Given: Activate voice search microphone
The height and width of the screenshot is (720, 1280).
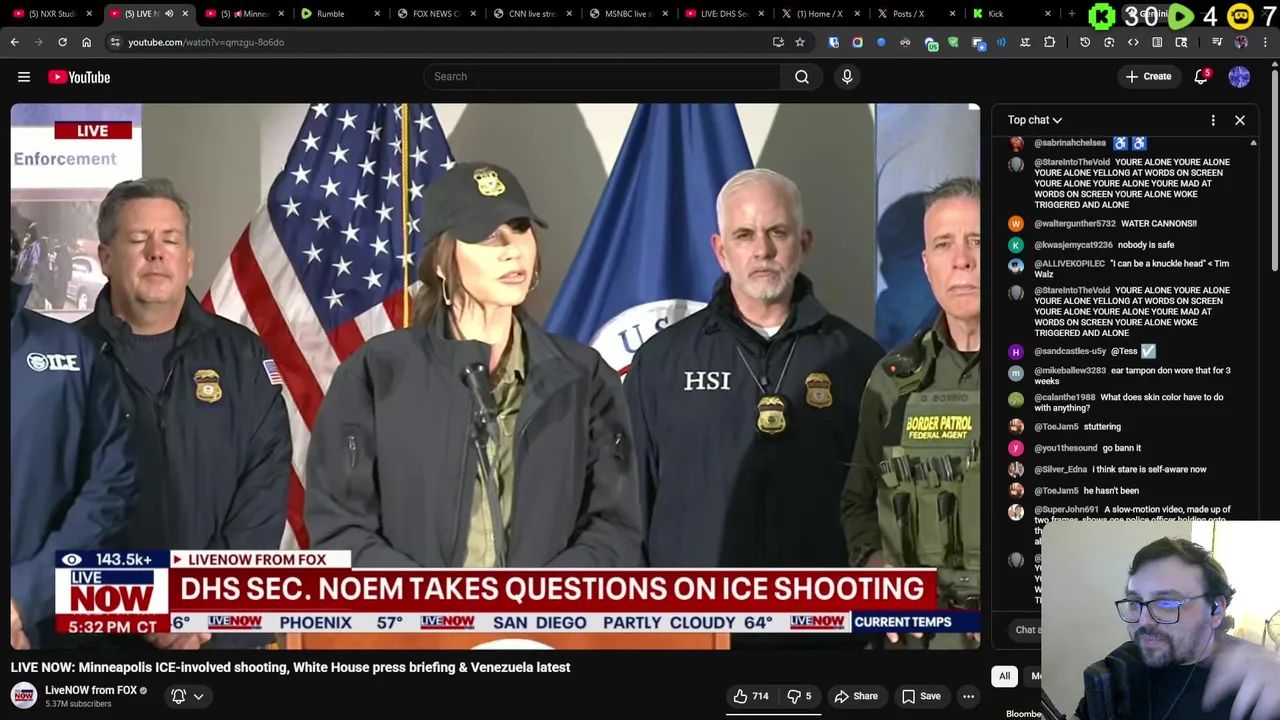Looking at the screenshot, I should click(847, 77).
